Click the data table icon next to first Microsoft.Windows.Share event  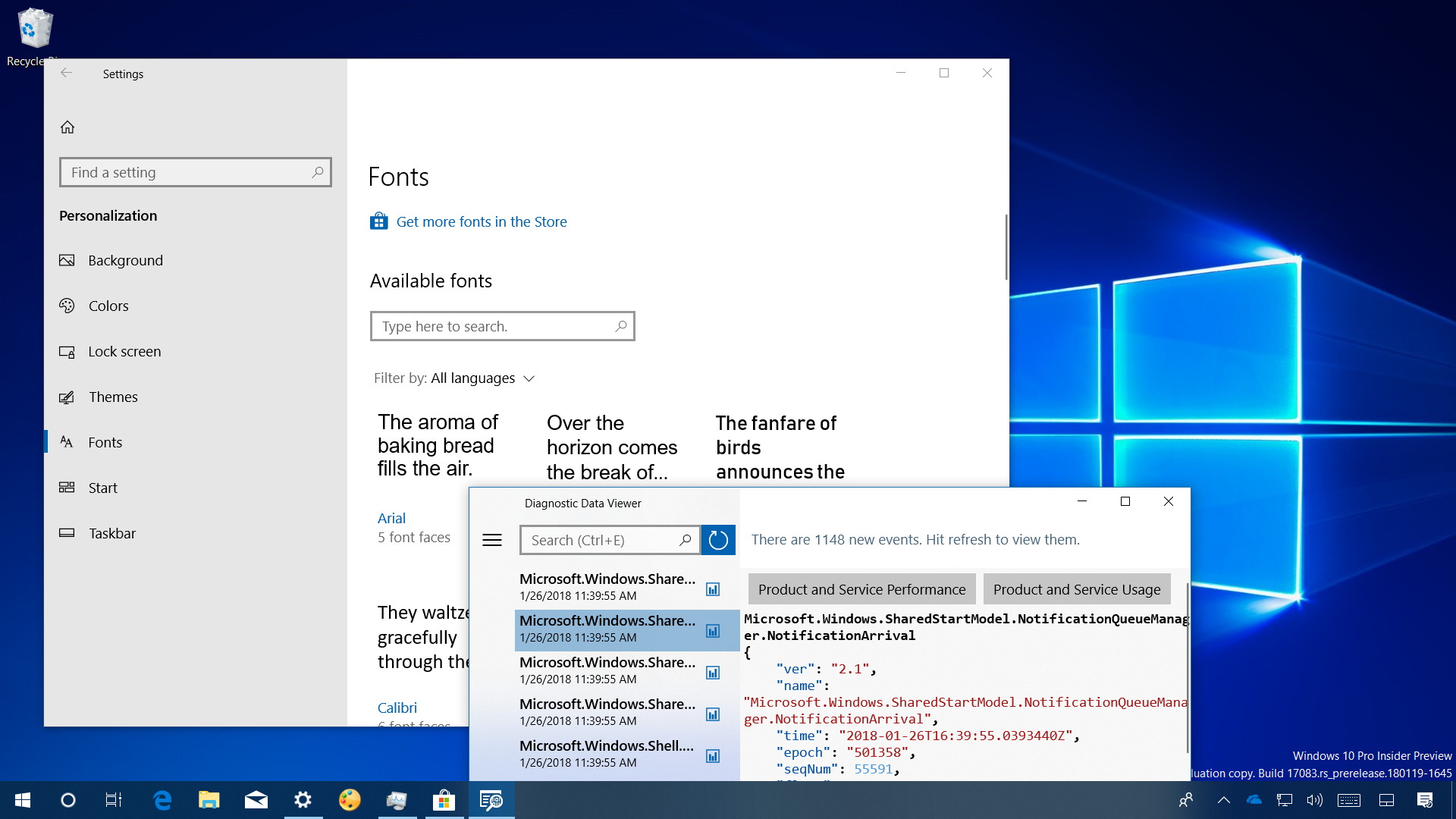click(712, 587)
